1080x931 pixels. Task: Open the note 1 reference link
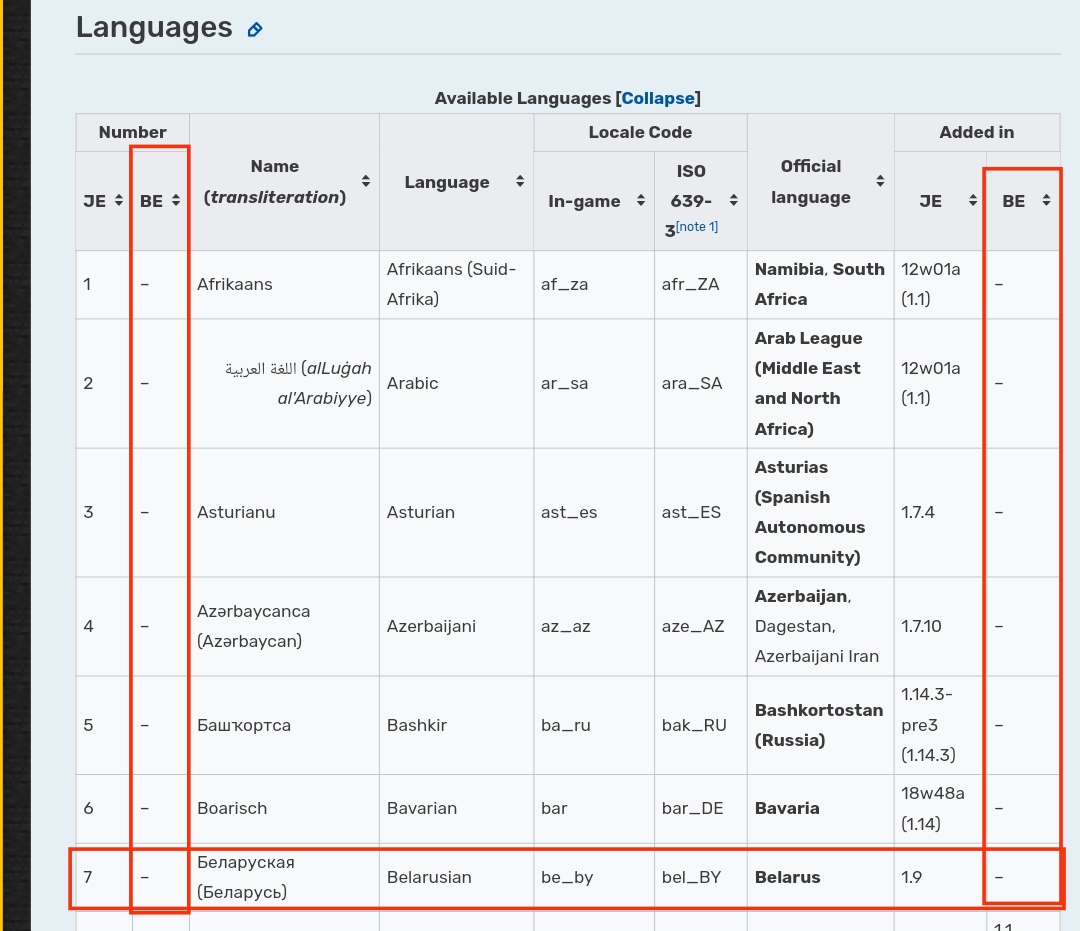(x=697, y=227)
